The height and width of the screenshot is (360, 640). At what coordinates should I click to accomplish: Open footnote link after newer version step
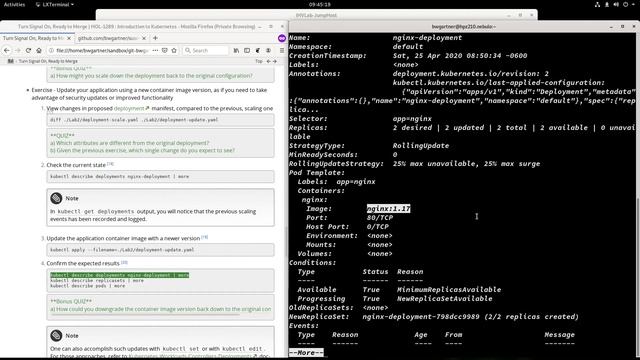(204, 237)
